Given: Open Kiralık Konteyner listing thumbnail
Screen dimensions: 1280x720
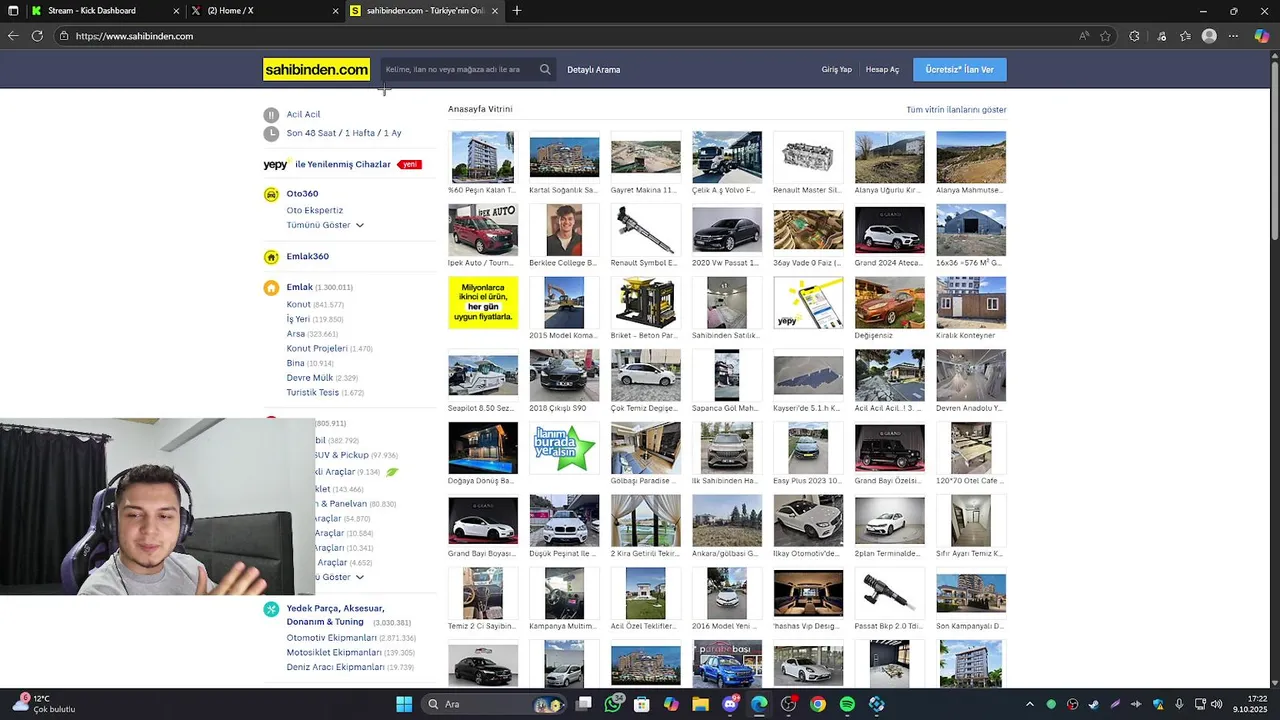Looking at the screenshot, I should (971, 302).
